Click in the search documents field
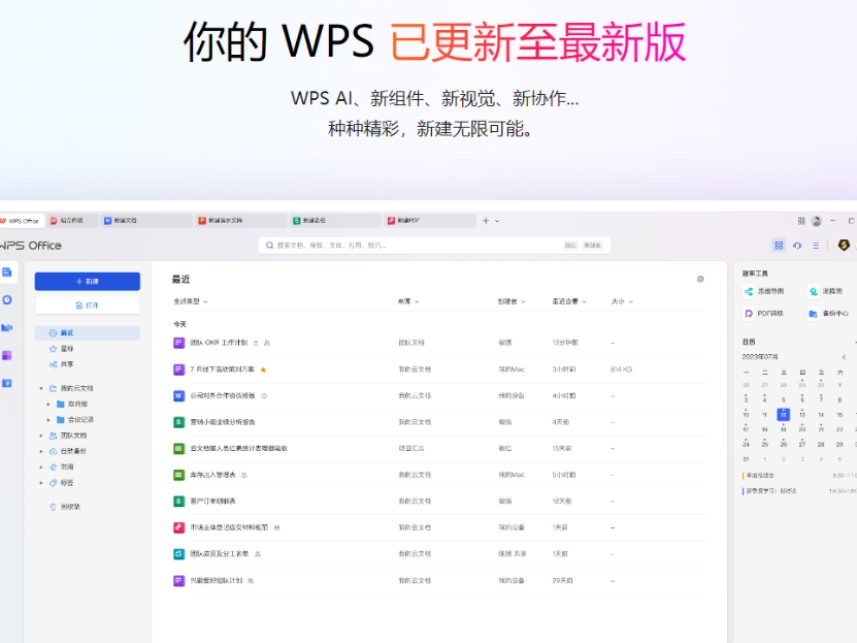The height and width of the screenshot is (643, 857). click(435, 245)
